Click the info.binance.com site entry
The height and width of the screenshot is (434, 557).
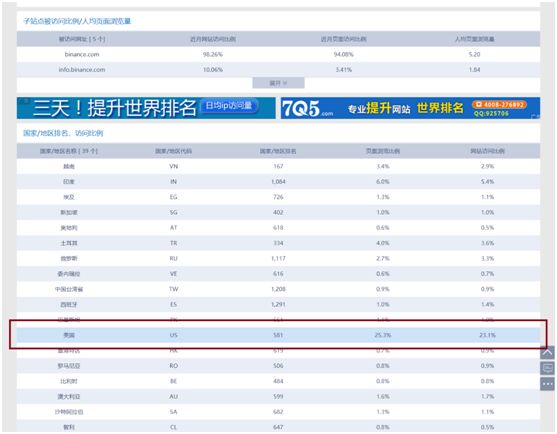pyautogui.click(x=82, y=70)
